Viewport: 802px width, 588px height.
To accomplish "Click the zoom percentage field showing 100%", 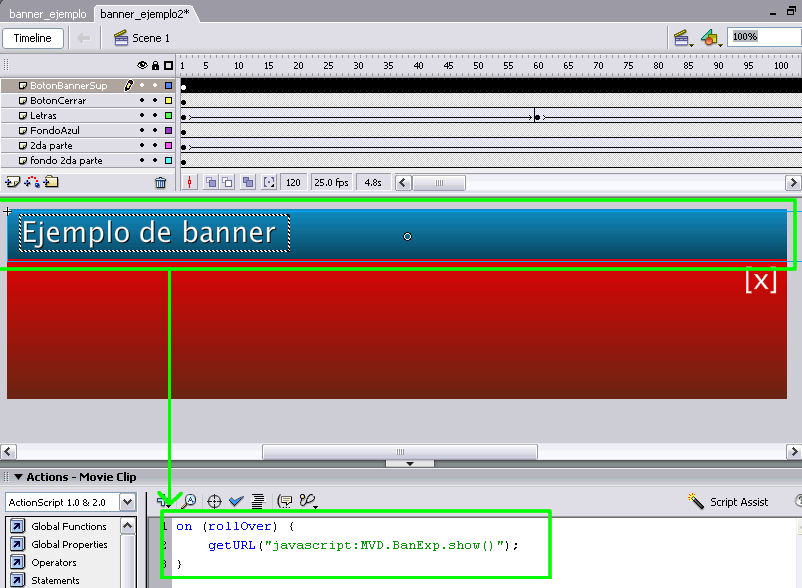I will pos(763,37).
